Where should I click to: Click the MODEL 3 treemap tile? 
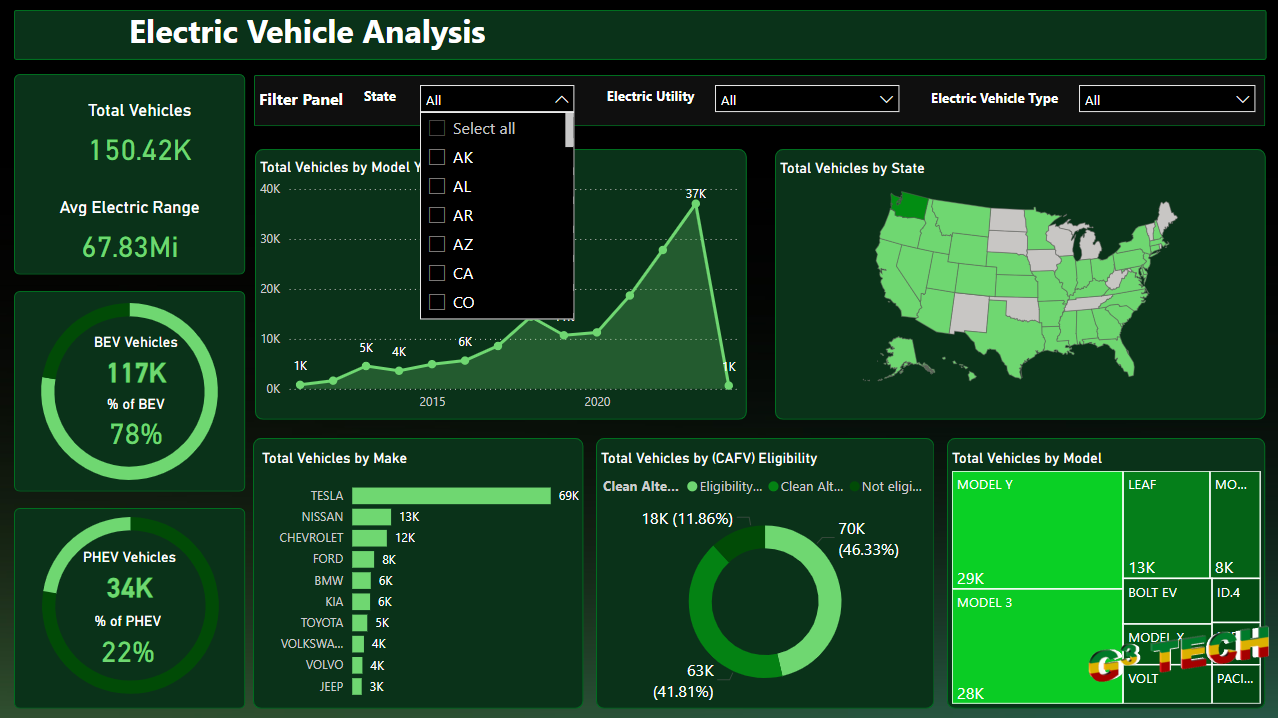[x=1037, y=646]
